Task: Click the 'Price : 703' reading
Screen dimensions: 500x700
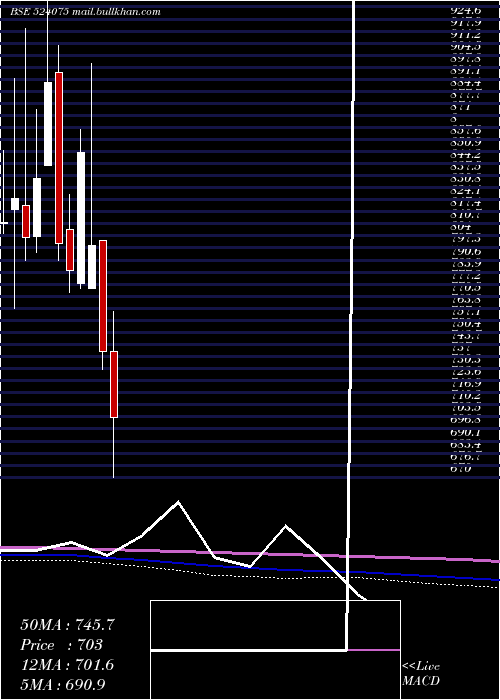Action: (x=62, y=645)
